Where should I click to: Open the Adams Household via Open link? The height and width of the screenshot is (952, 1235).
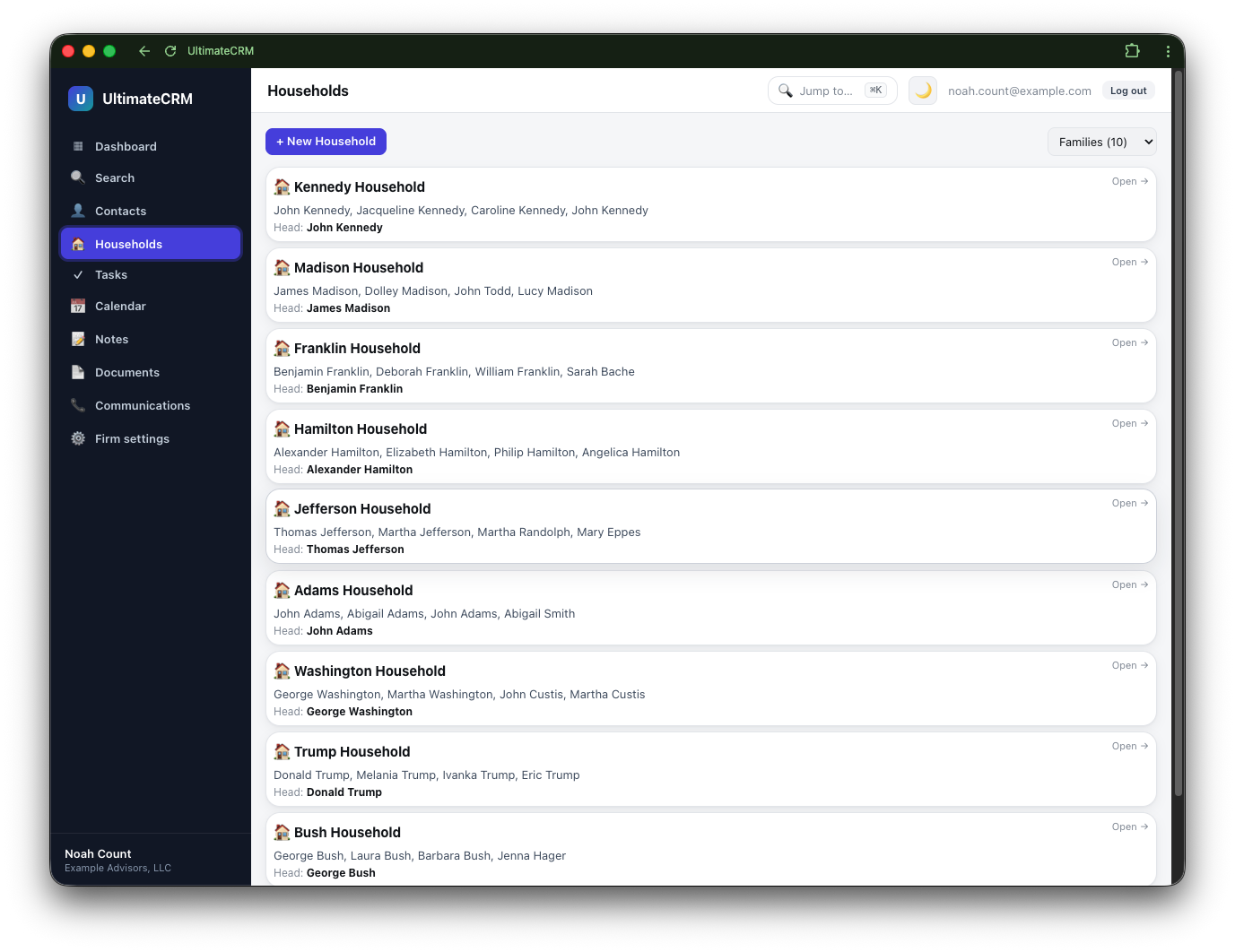click(x=1130, y=584)
